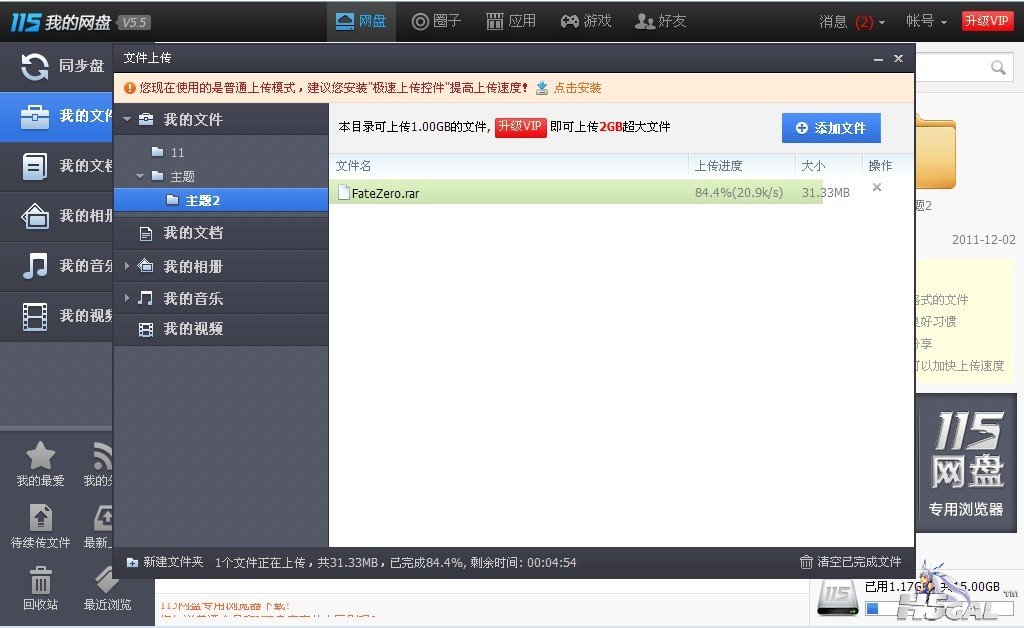Click the 115 我的网盘 logo
Viewport: 1024px width, 628px height.
(x=61, y=22)
